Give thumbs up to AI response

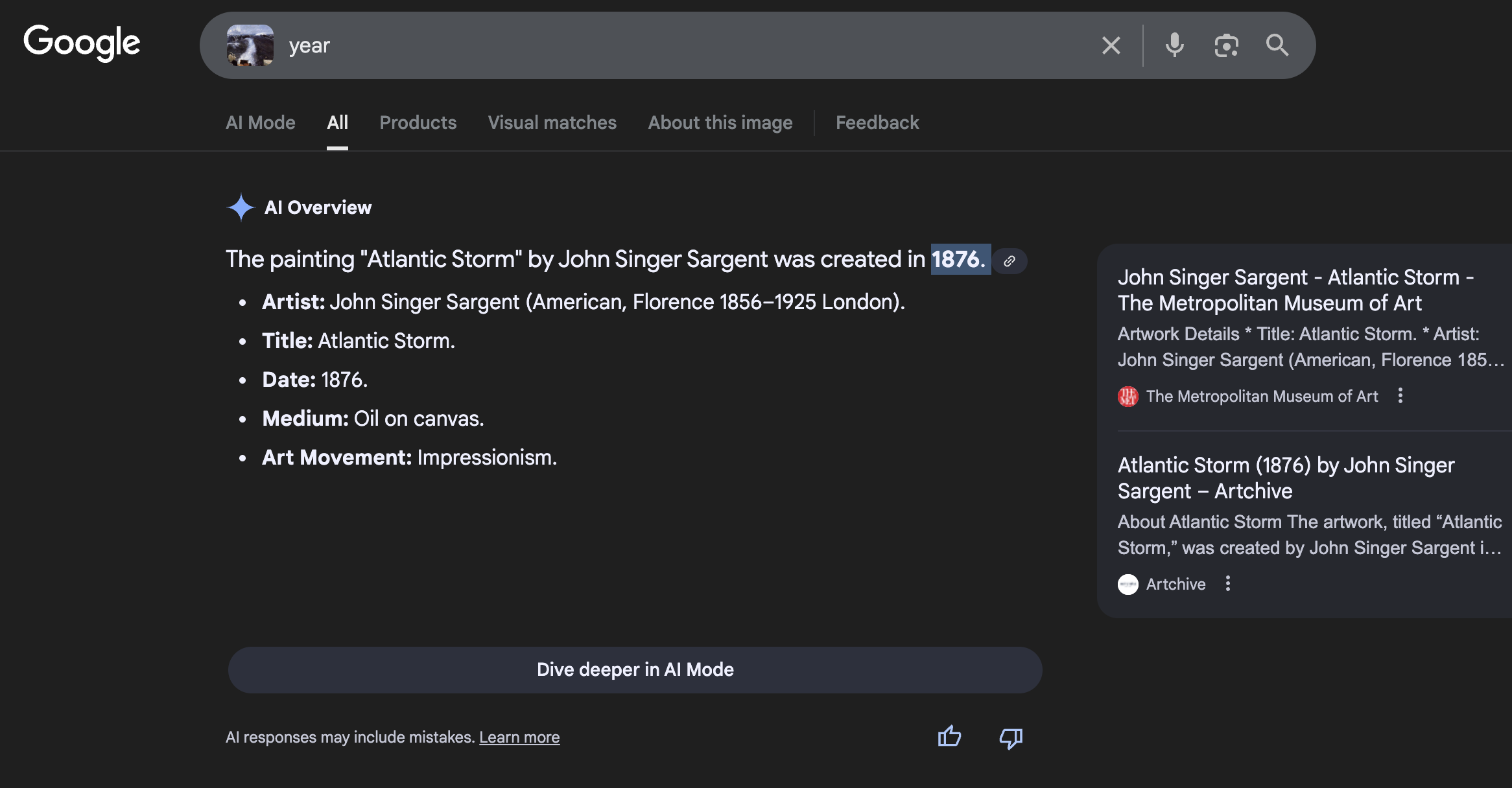(x=949, y=737)
